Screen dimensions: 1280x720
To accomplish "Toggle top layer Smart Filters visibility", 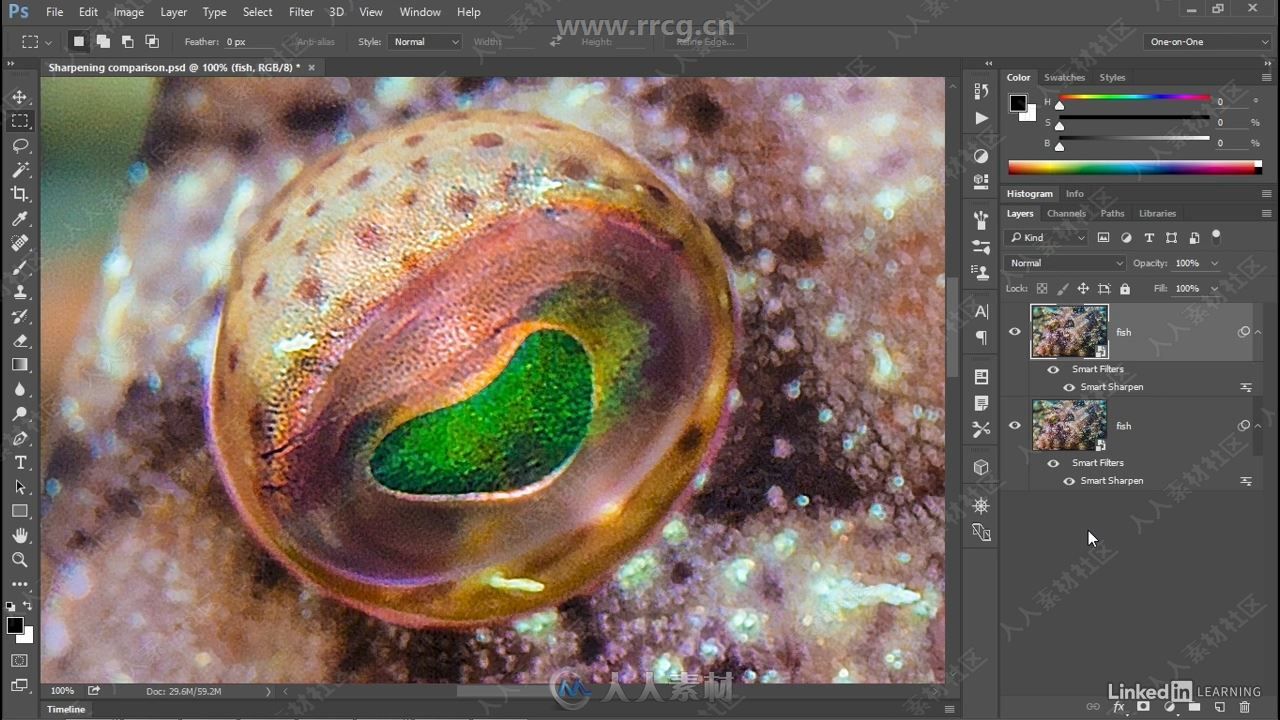I will coord(1053,369).
